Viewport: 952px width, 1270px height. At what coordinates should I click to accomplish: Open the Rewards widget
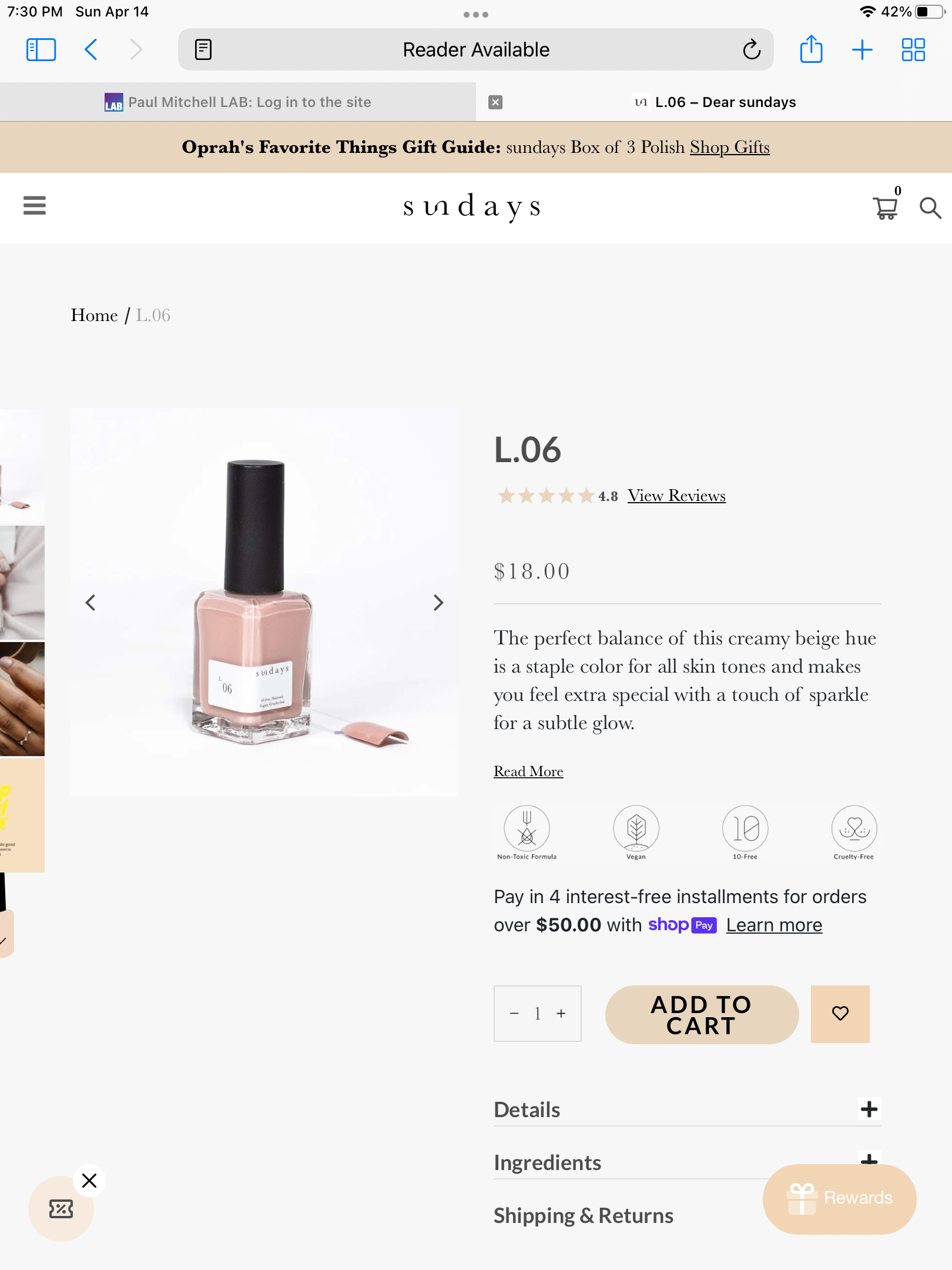pyautogui.click(x=839, y=1199)
